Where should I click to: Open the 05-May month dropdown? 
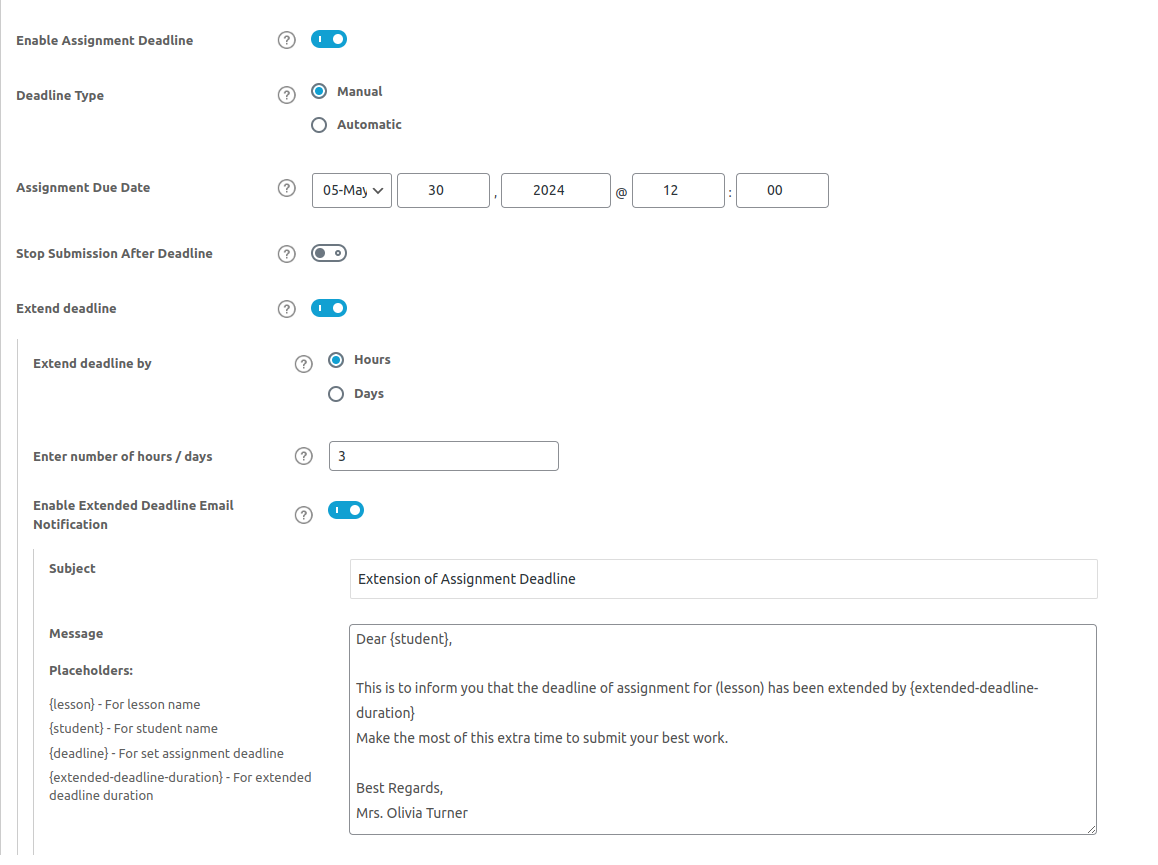[x=352, y=190]
